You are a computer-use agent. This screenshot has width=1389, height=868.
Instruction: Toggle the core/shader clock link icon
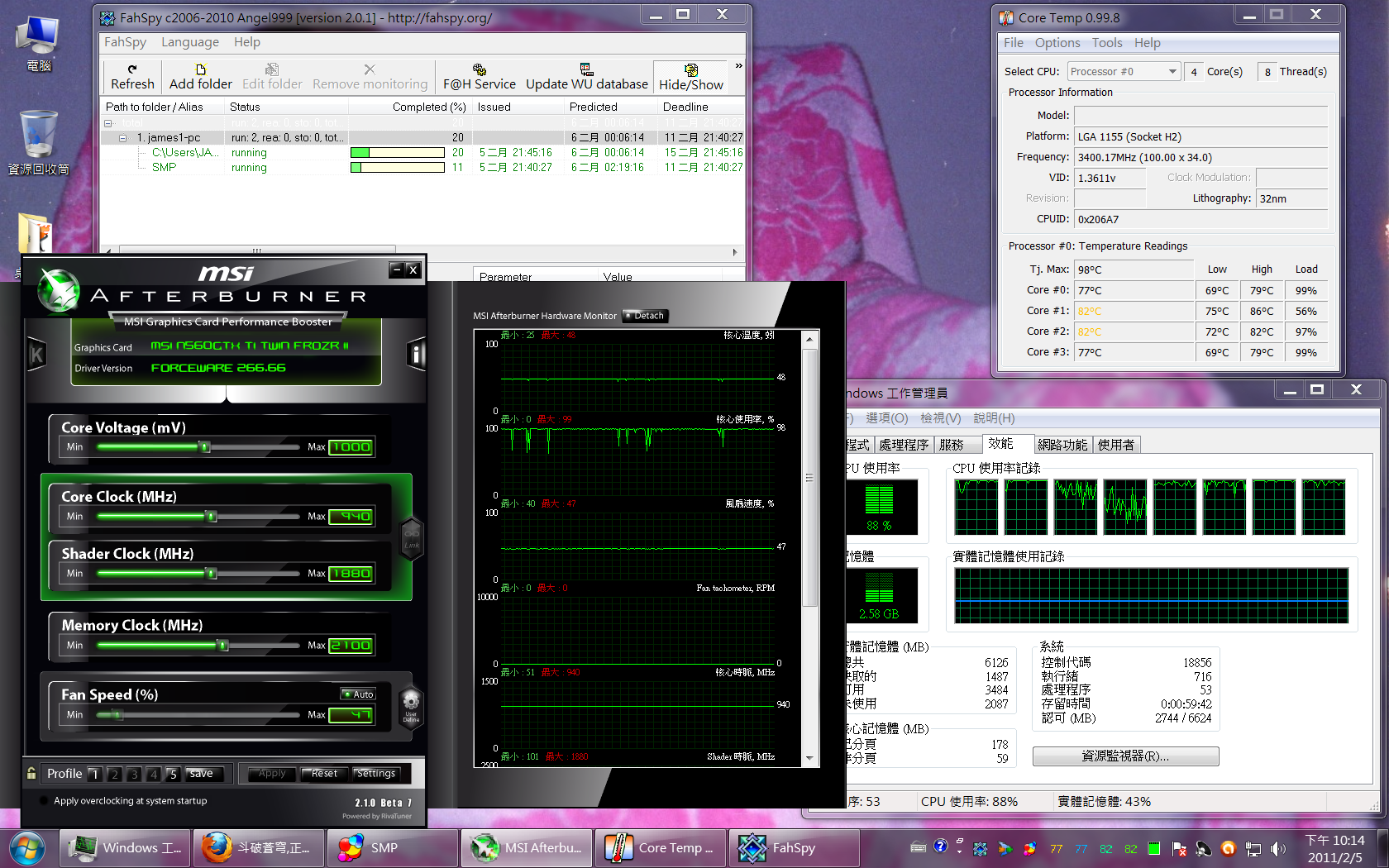pyautogui.click(x=412, y=538)
